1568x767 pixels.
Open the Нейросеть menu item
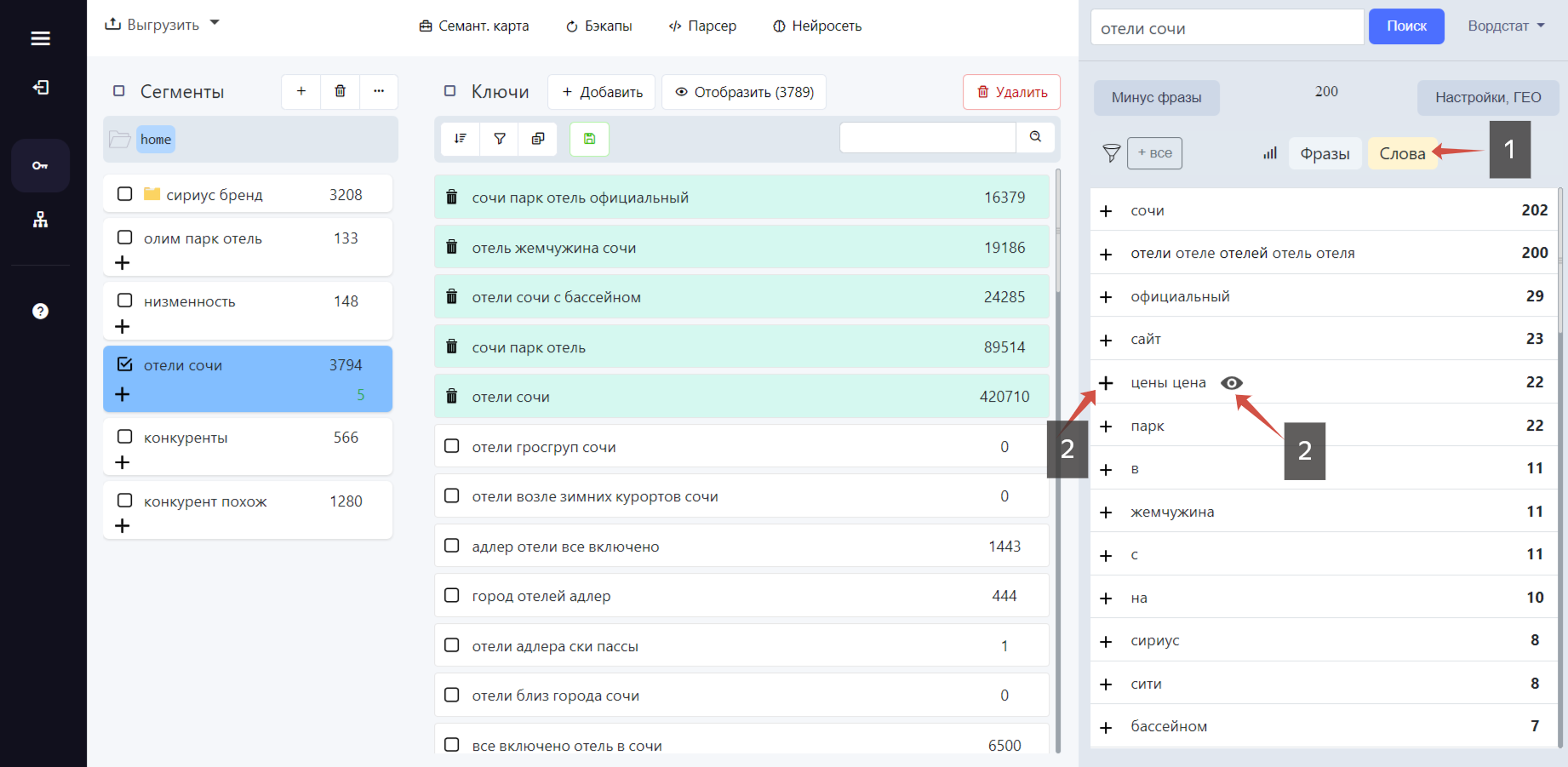pos(817,26)
